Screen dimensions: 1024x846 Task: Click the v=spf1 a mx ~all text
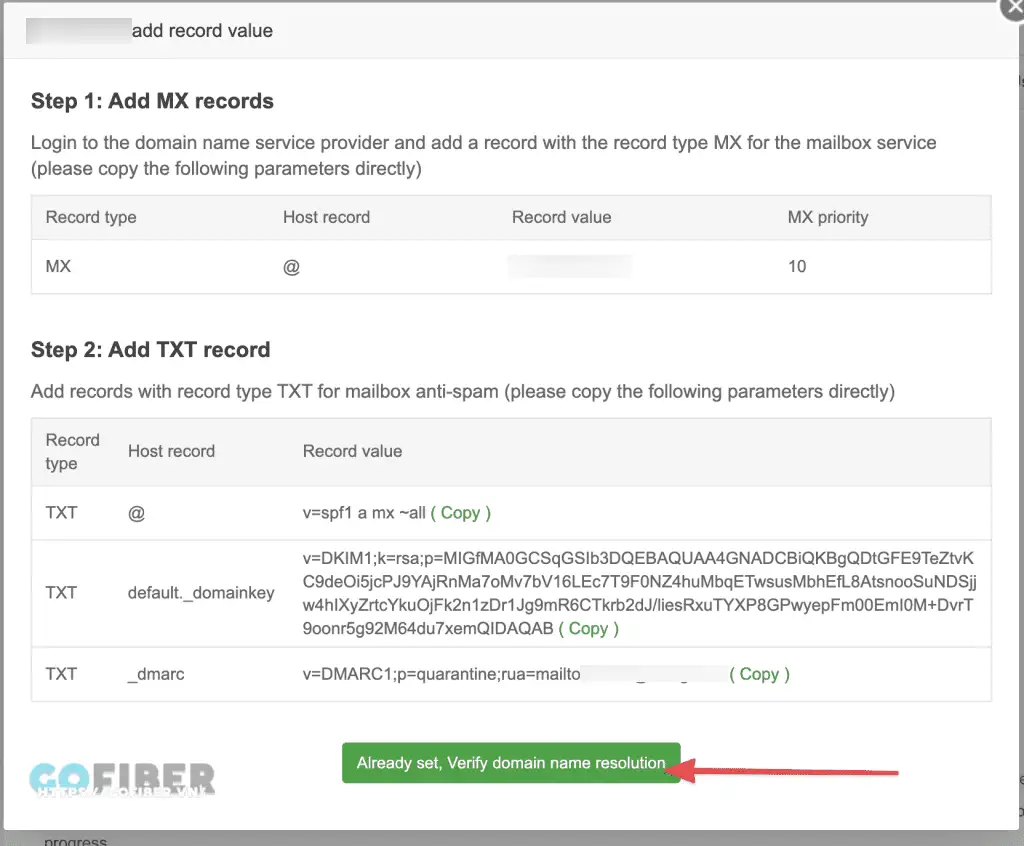pos(363,513)
